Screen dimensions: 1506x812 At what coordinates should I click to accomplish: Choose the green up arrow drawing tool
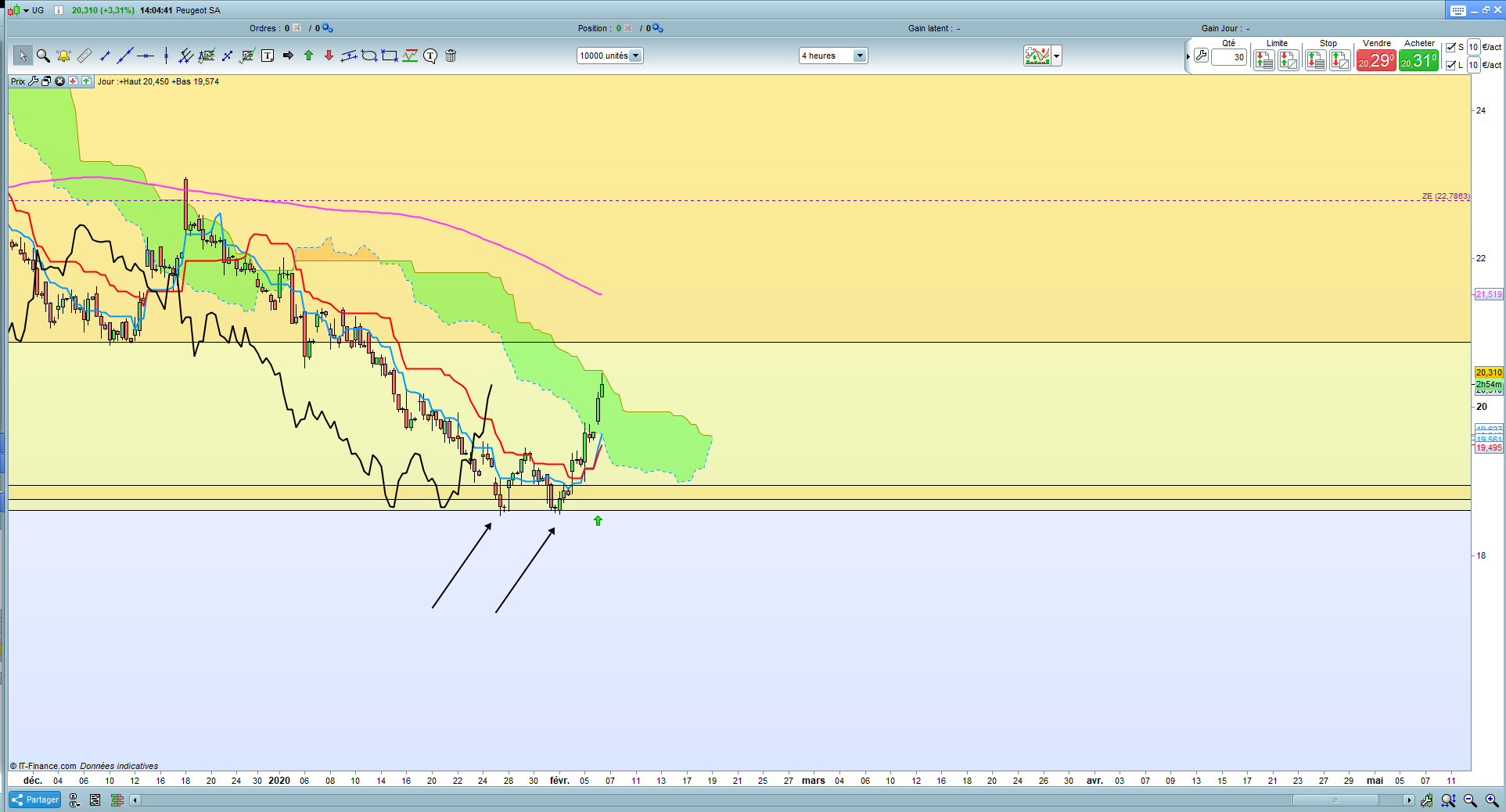pyautogui.click(x=308, y=56)
